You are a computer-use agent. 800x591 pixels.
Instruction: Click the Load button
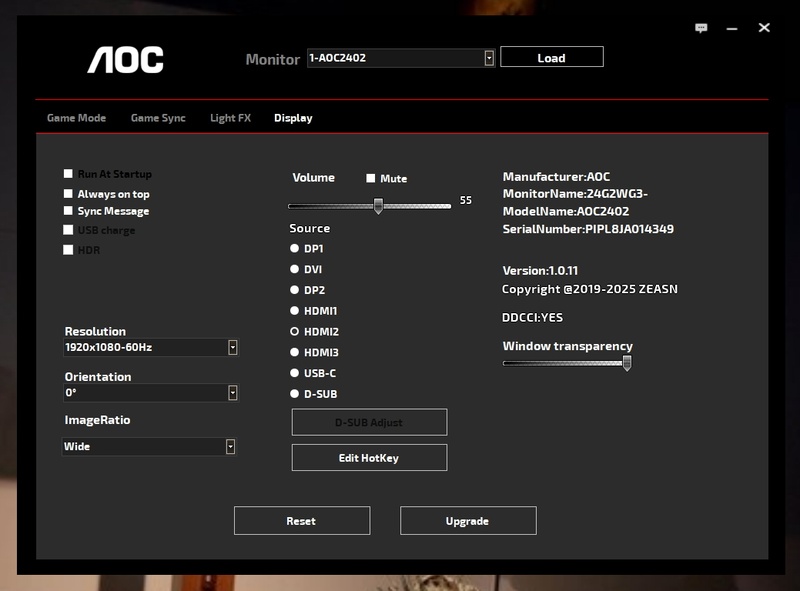coord(552,57)
